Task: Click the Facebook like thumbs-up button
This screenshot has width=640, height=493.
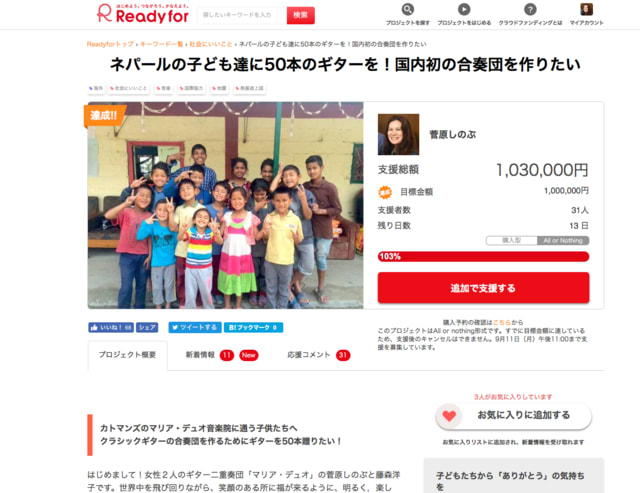Action: [x=111, y=327]
